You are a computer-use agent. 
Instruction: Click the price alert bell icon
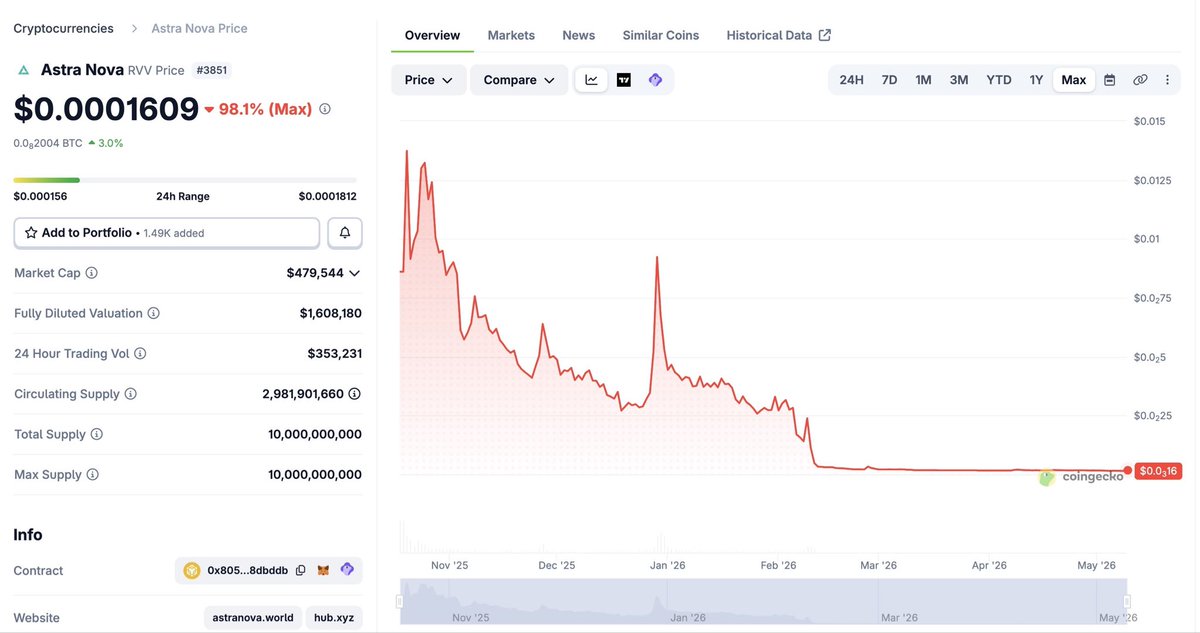[345, 233]
